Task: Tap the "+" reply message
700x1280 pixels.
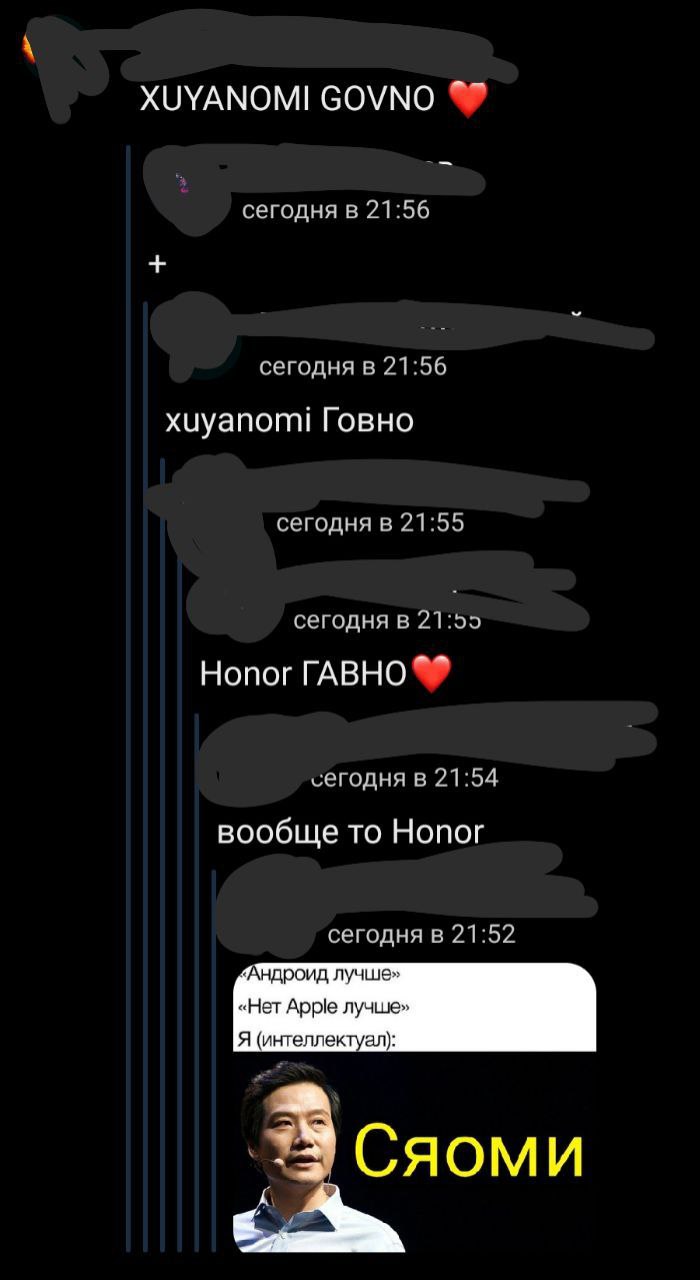Action: [x=157, y=264]
